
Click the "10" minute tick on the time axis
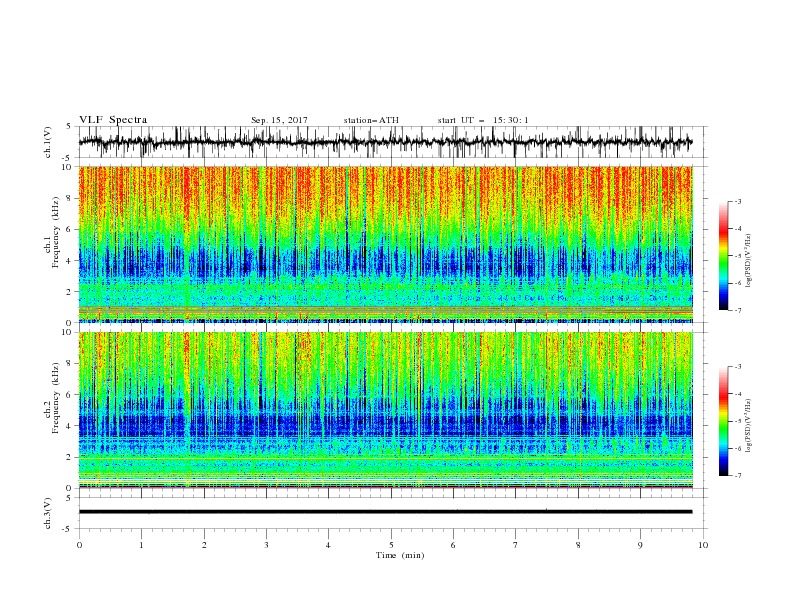point(703,545)
